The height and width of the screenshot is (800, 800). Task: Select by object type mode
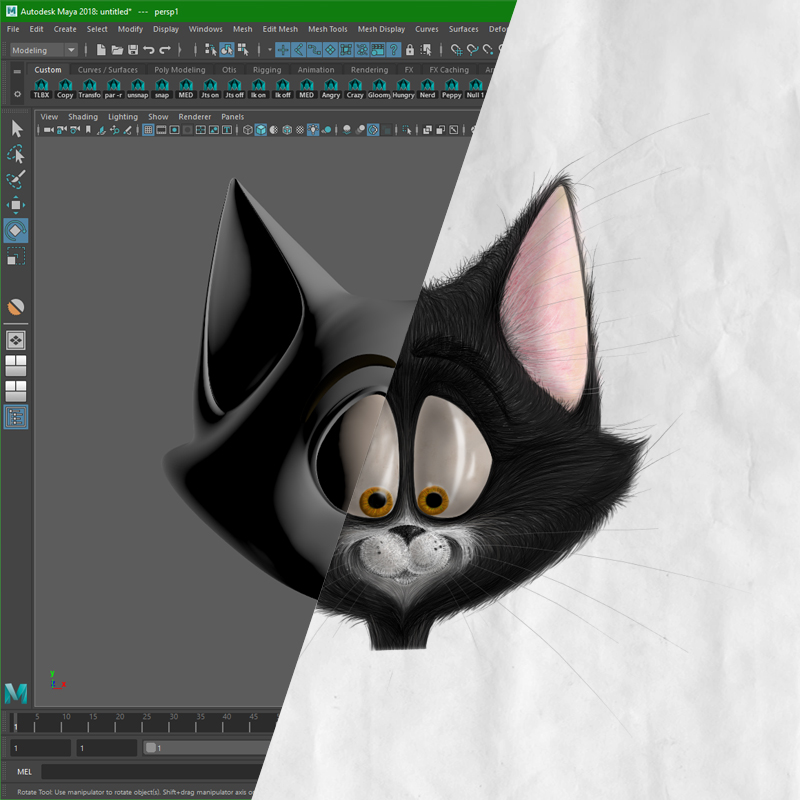click(x=227, y=49)
